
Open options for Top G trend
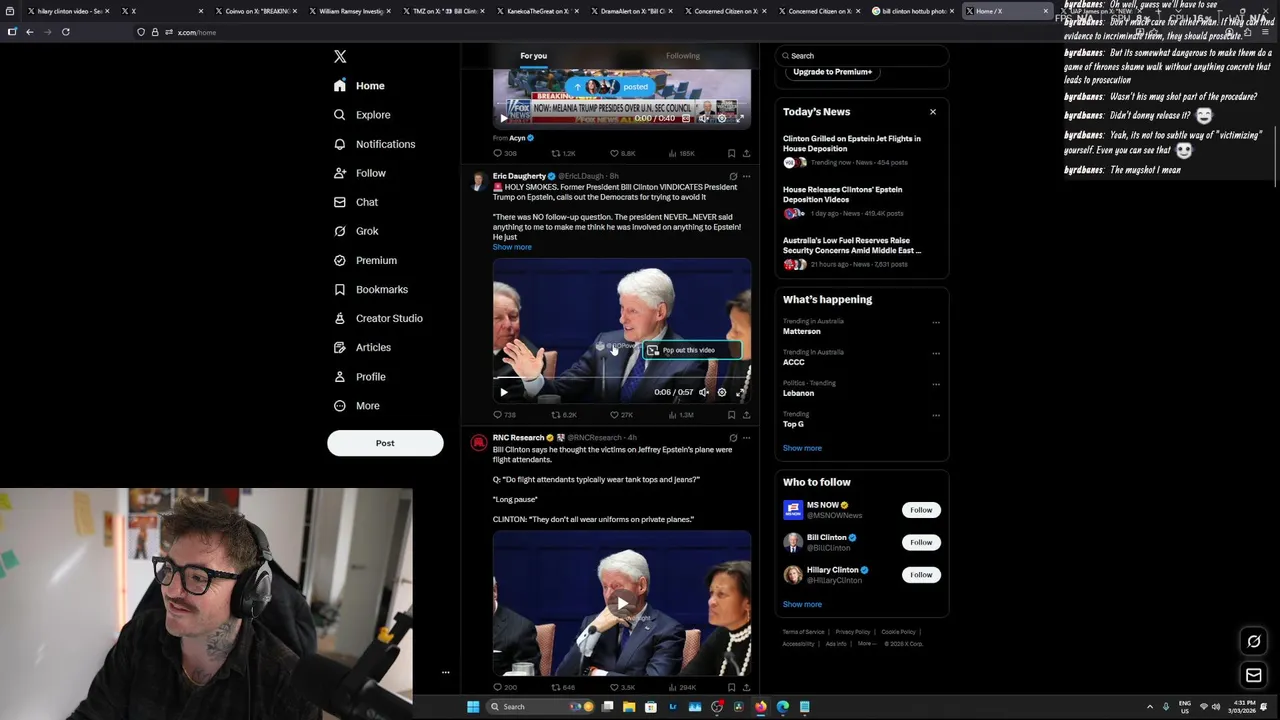(936, 416)
